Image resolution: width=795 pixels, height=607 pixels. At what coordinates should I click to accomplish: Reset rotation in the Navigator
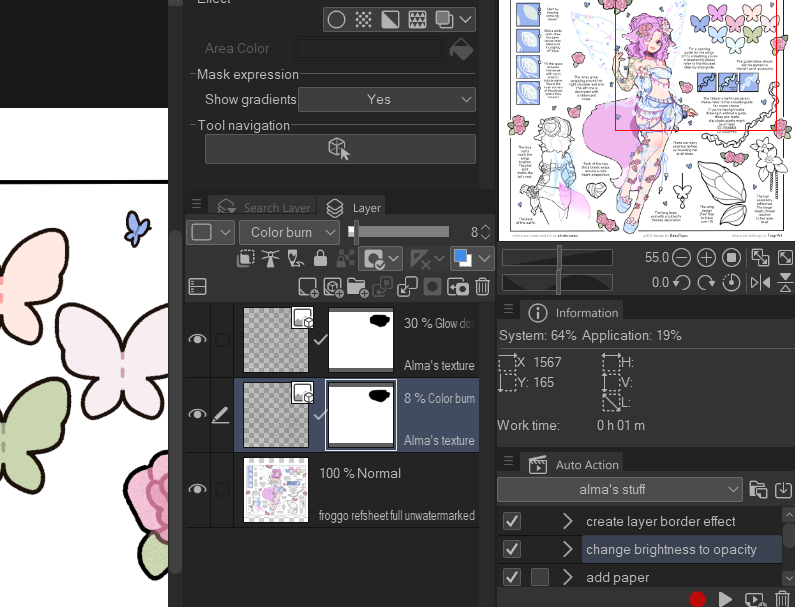point(731,282)
